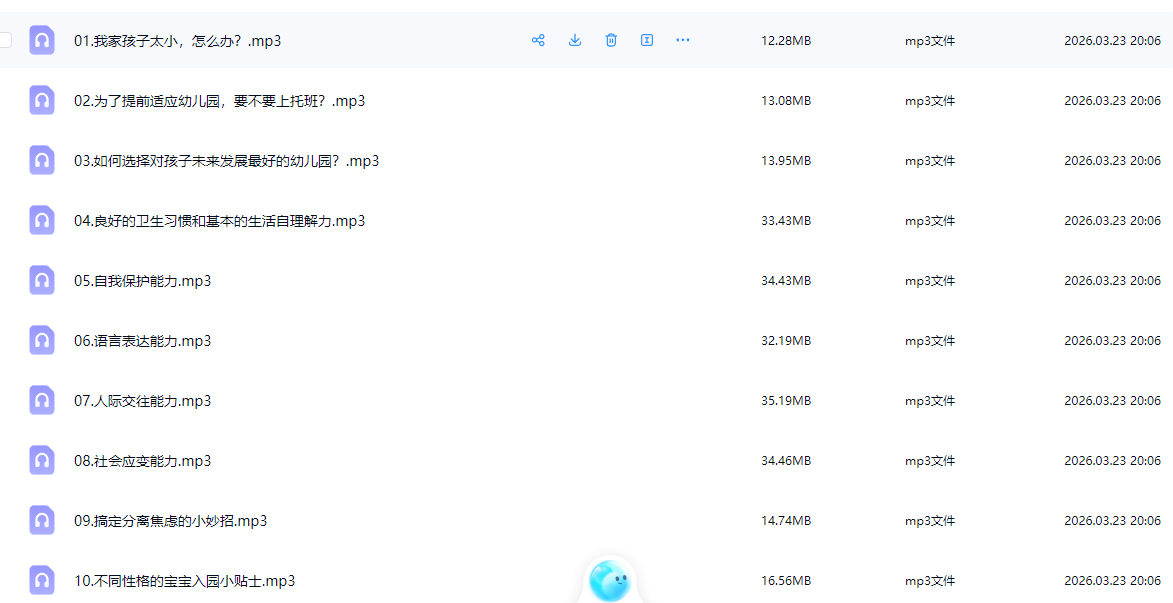The image size is (1173, 603).
Task: Click the audio icon of 08.社会应变能力
Action: tap(42, 460)
